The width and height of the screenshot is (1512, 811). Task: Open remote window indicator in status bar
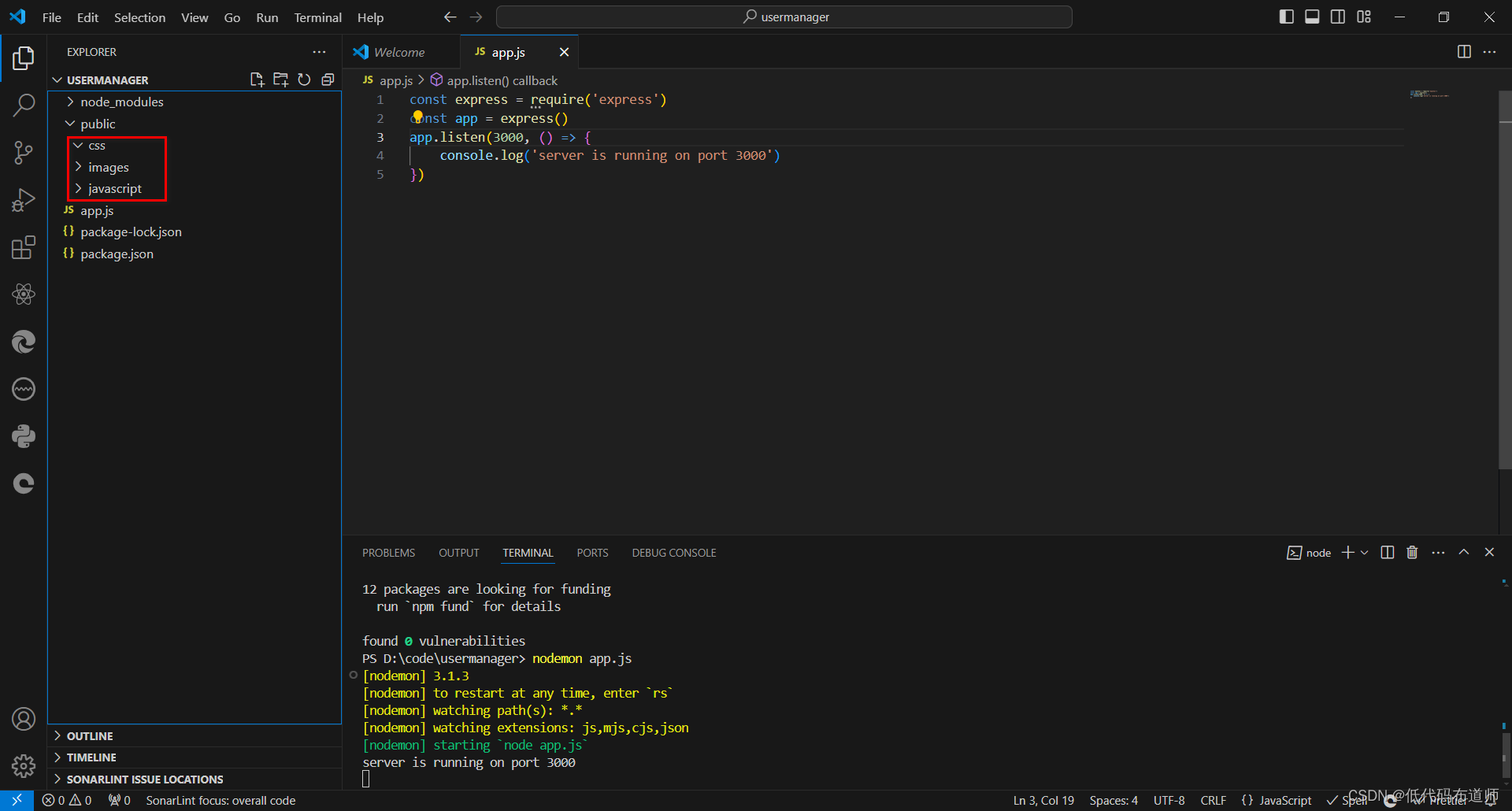tap(17, 800)
